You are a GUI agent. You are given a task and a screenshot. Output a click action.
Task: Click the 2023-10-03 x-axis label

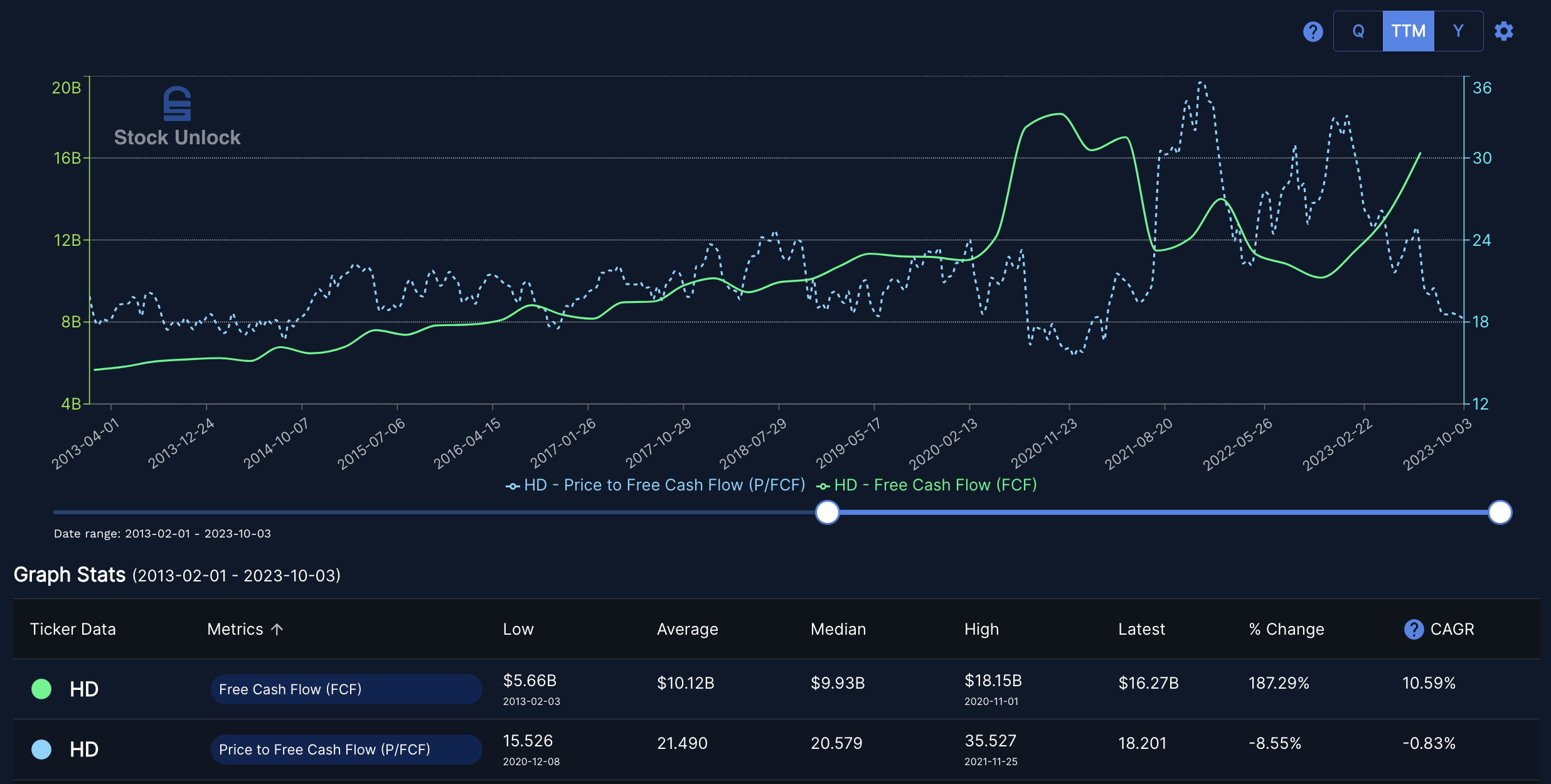click(1437, 444)
